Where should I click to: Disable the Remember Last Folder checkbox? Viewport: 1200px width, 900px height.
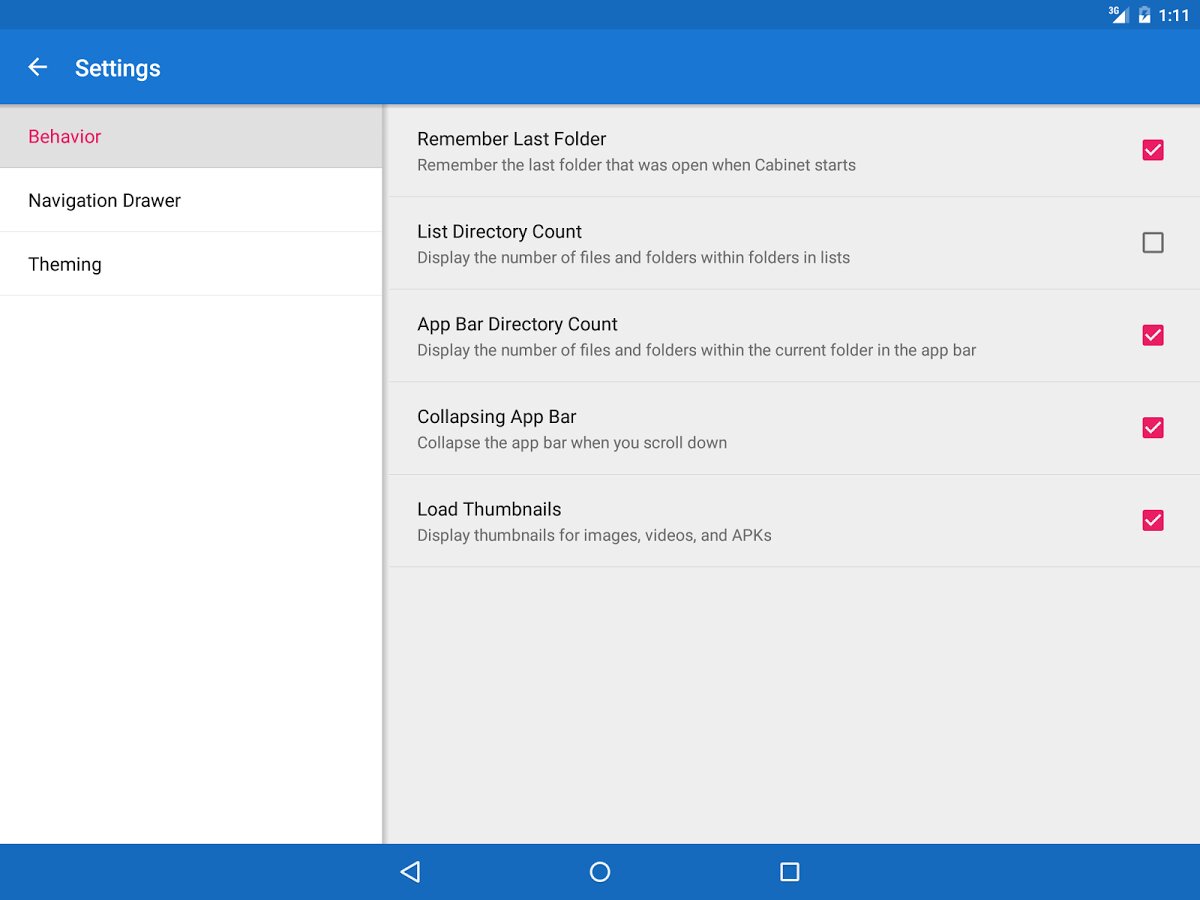[x=1152, y=150]
